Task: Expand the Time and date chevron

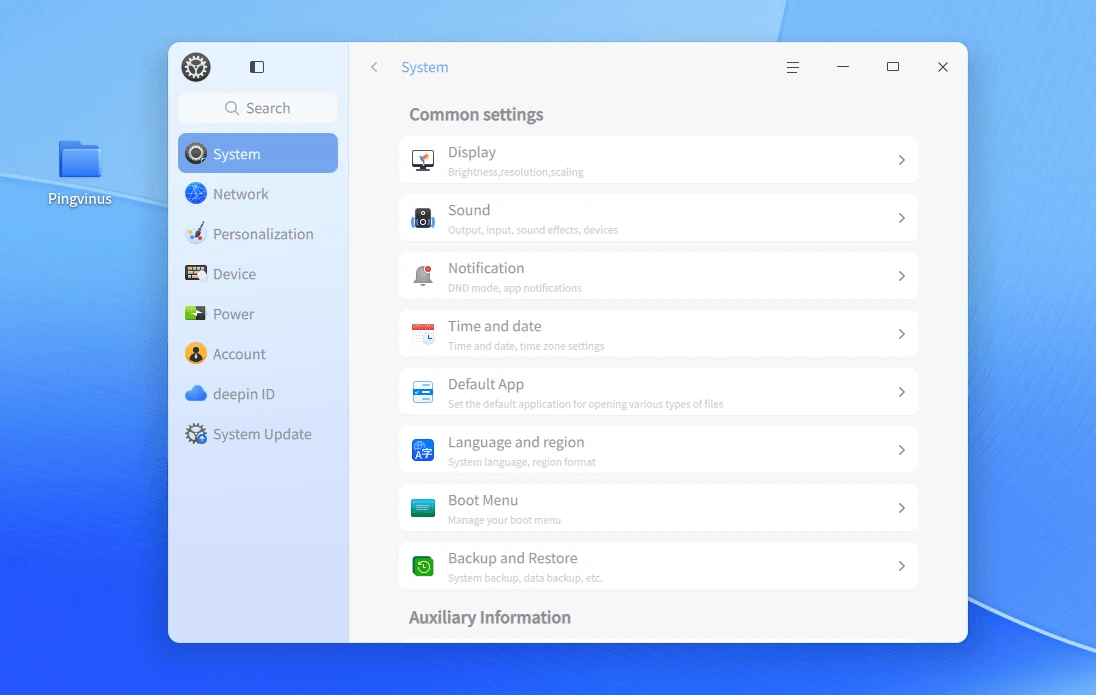Action: (902, 334)
